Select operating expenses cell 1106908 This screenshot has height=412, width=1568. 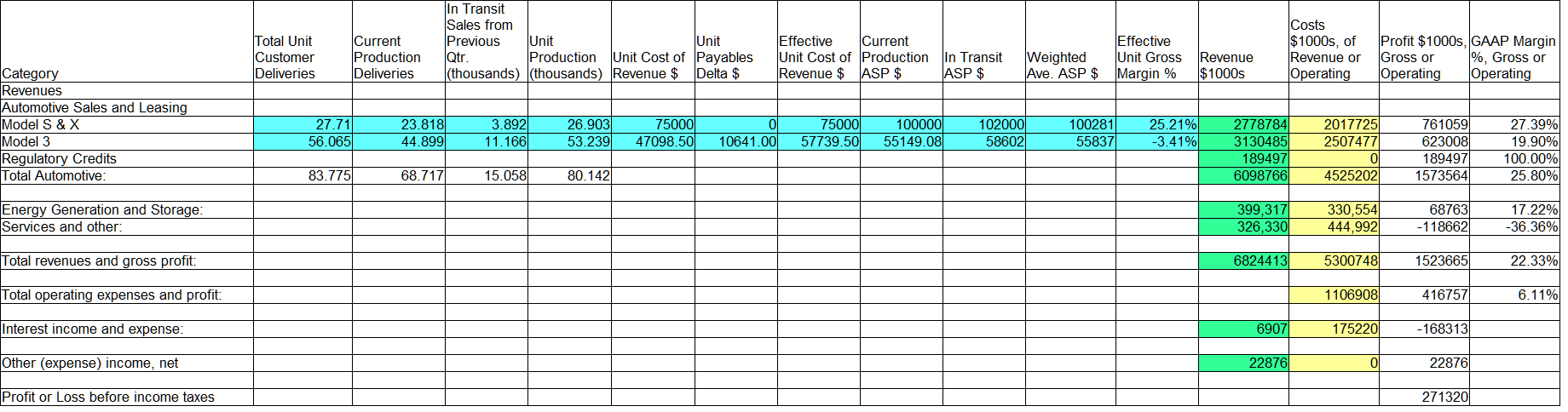pos(1335,295)
